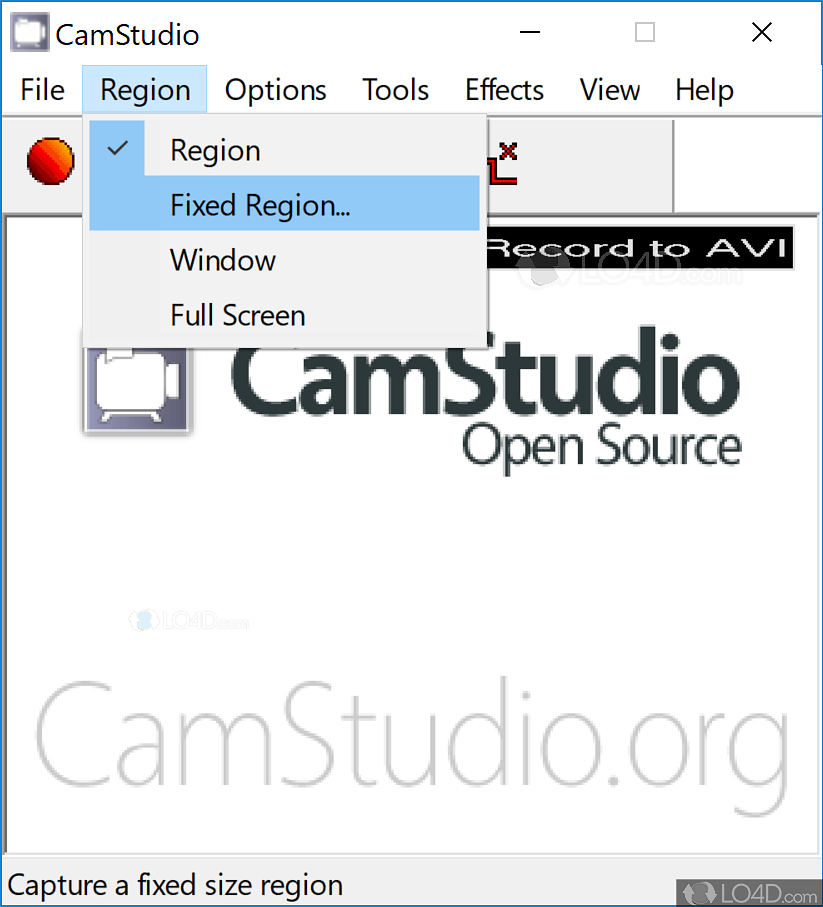Open the View menu

(610, 90)
